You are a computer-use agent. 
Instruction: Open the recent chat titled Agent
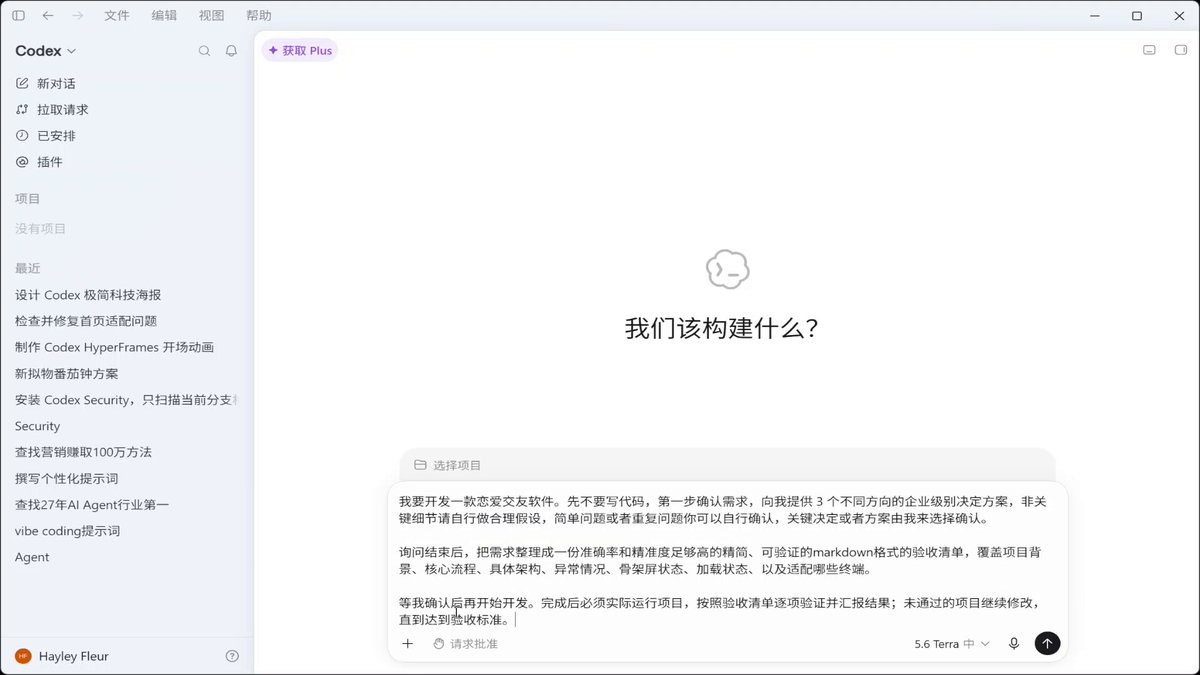pyautogui.click(x=32, y=557)
